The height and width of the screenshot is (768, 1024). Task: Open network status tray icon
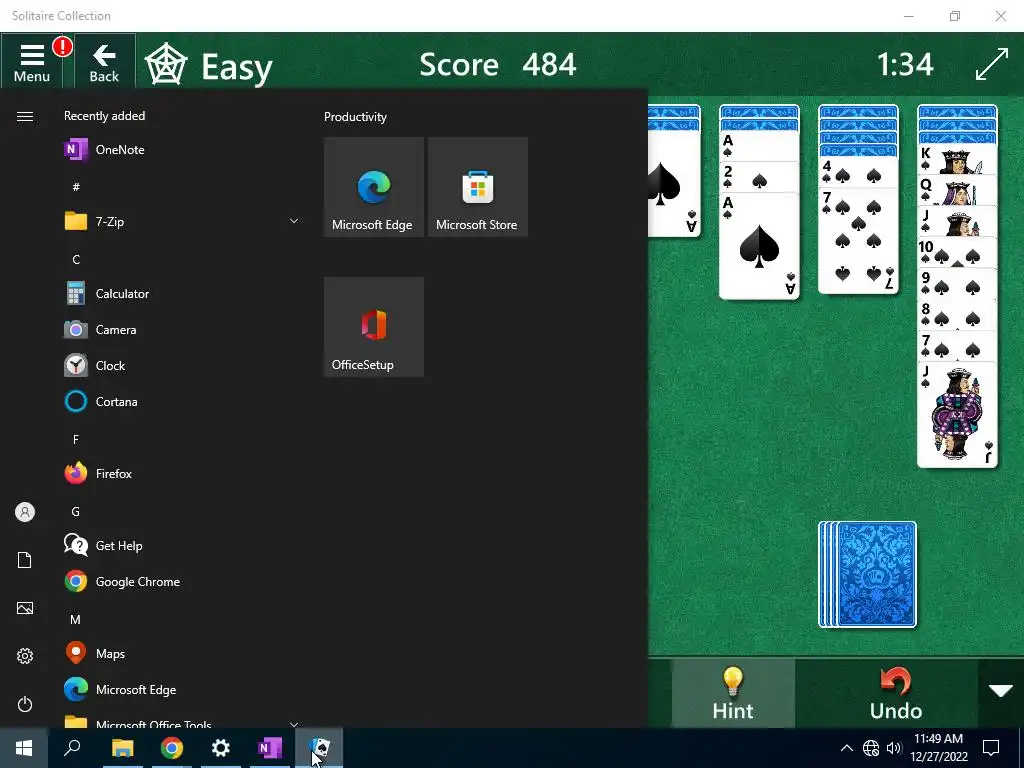tap(871, 748)
